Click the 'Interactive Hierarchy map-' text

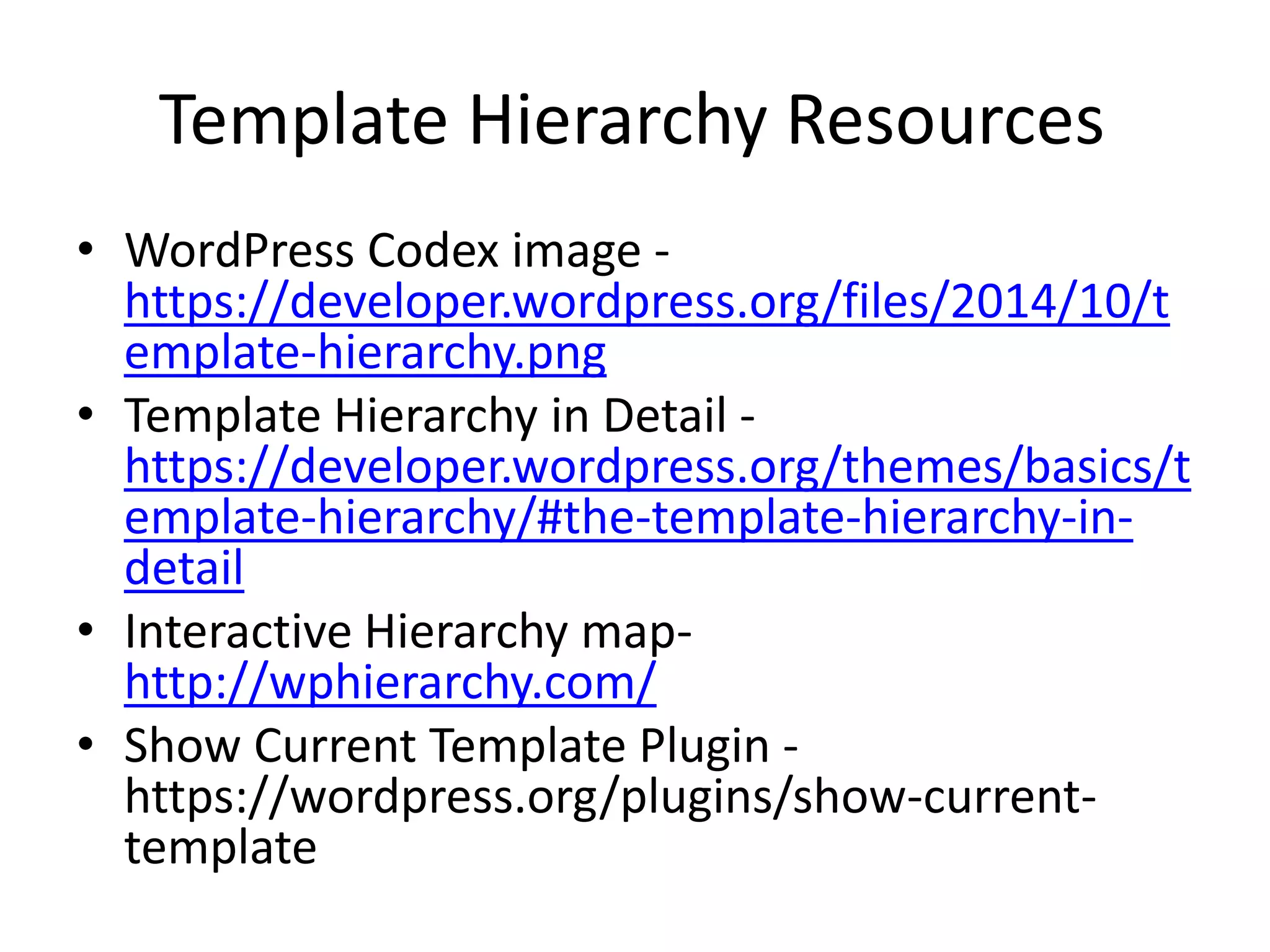tap(408, 632)
